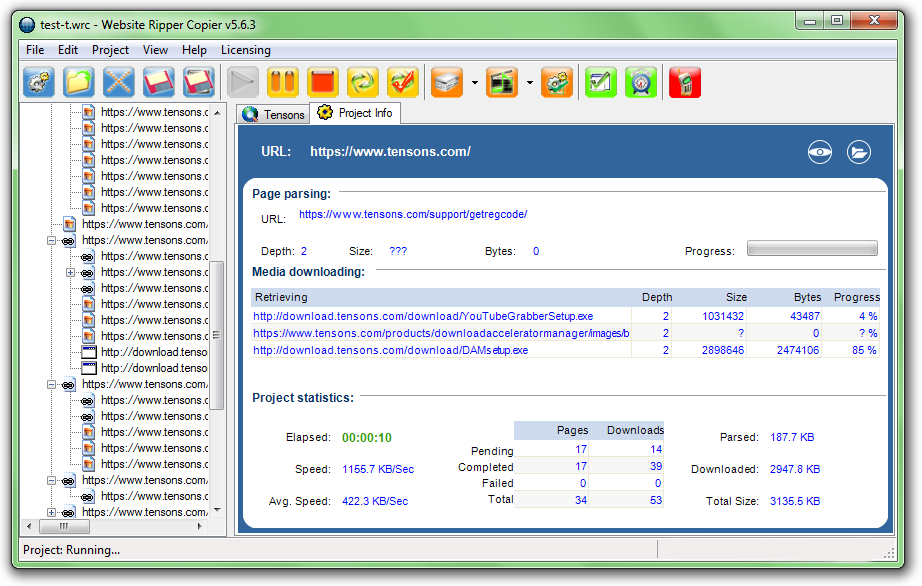
Task: Stop the project with the red square icon
Action: (323, 82)
